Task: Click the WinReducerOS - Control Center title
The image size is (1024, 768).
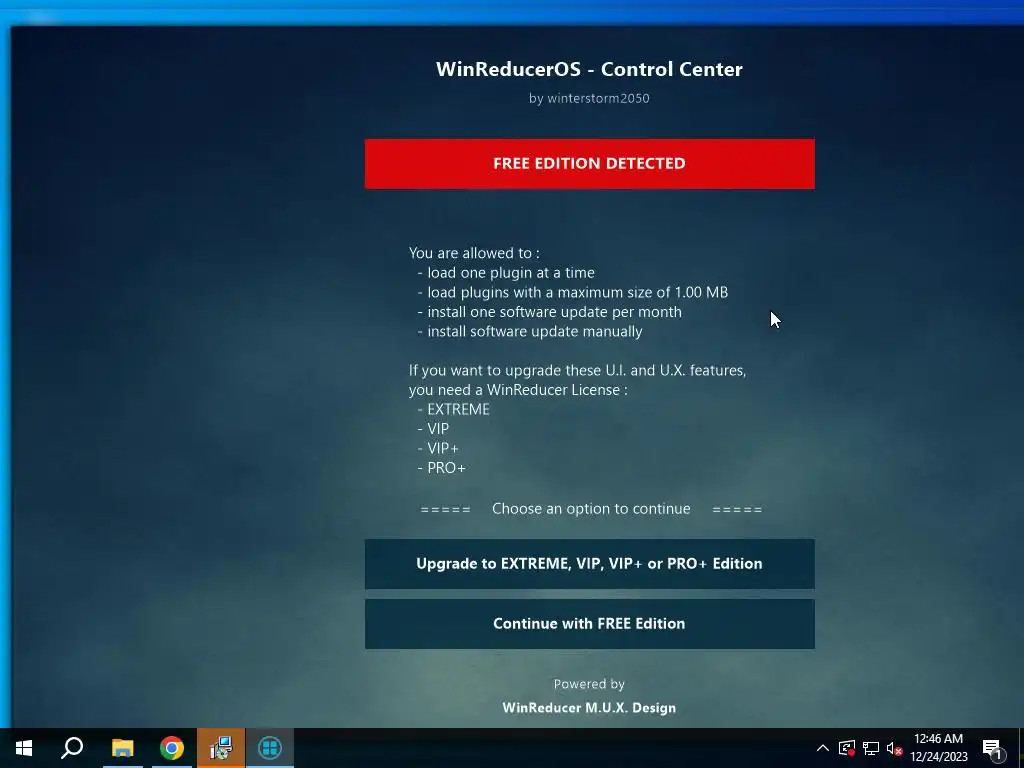Action: tap(589, 69)
